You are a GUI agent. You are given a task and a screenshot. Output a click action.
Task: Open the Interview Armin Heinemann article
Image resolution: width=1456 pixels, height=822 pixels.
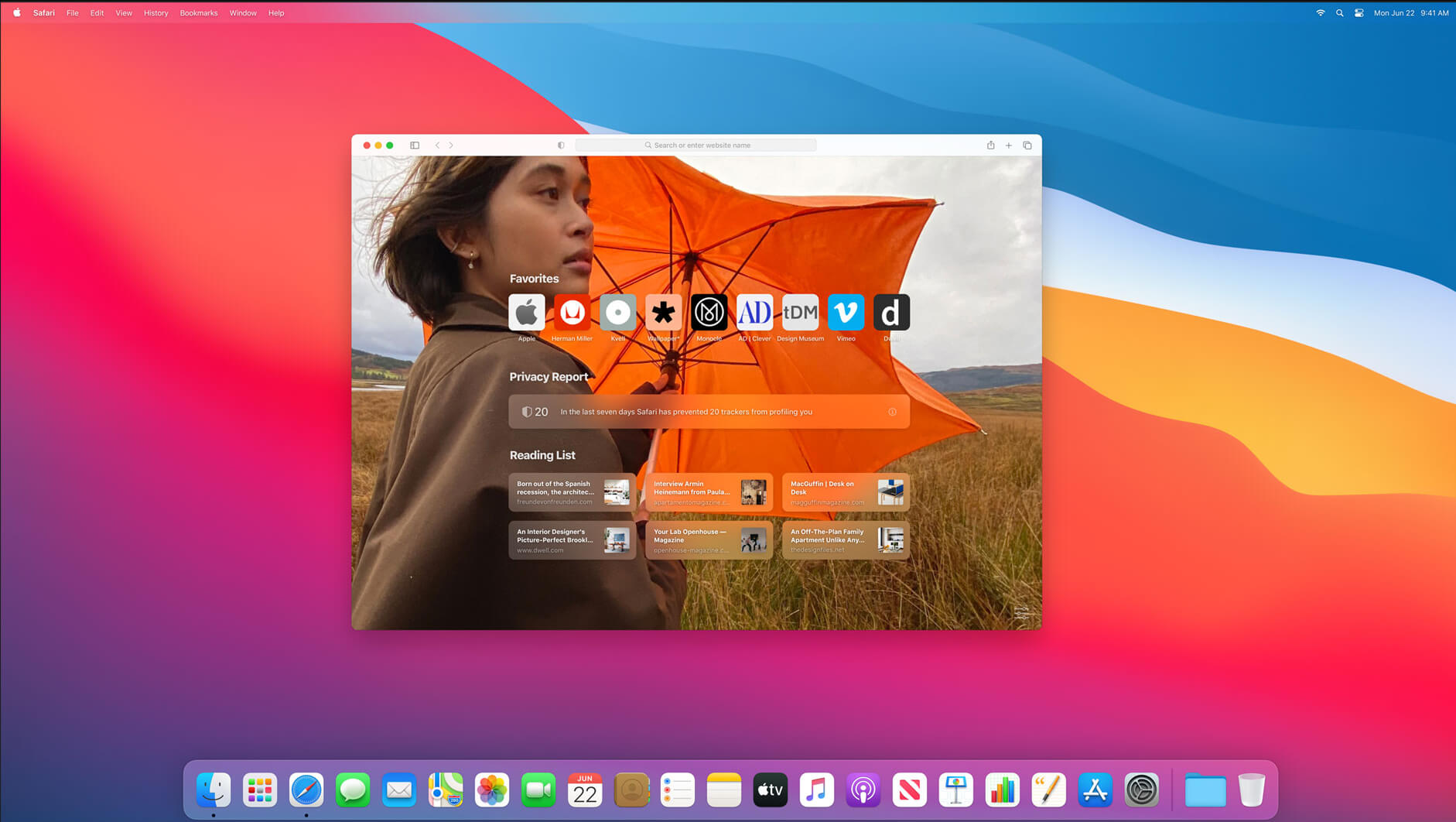click(709, 492)
